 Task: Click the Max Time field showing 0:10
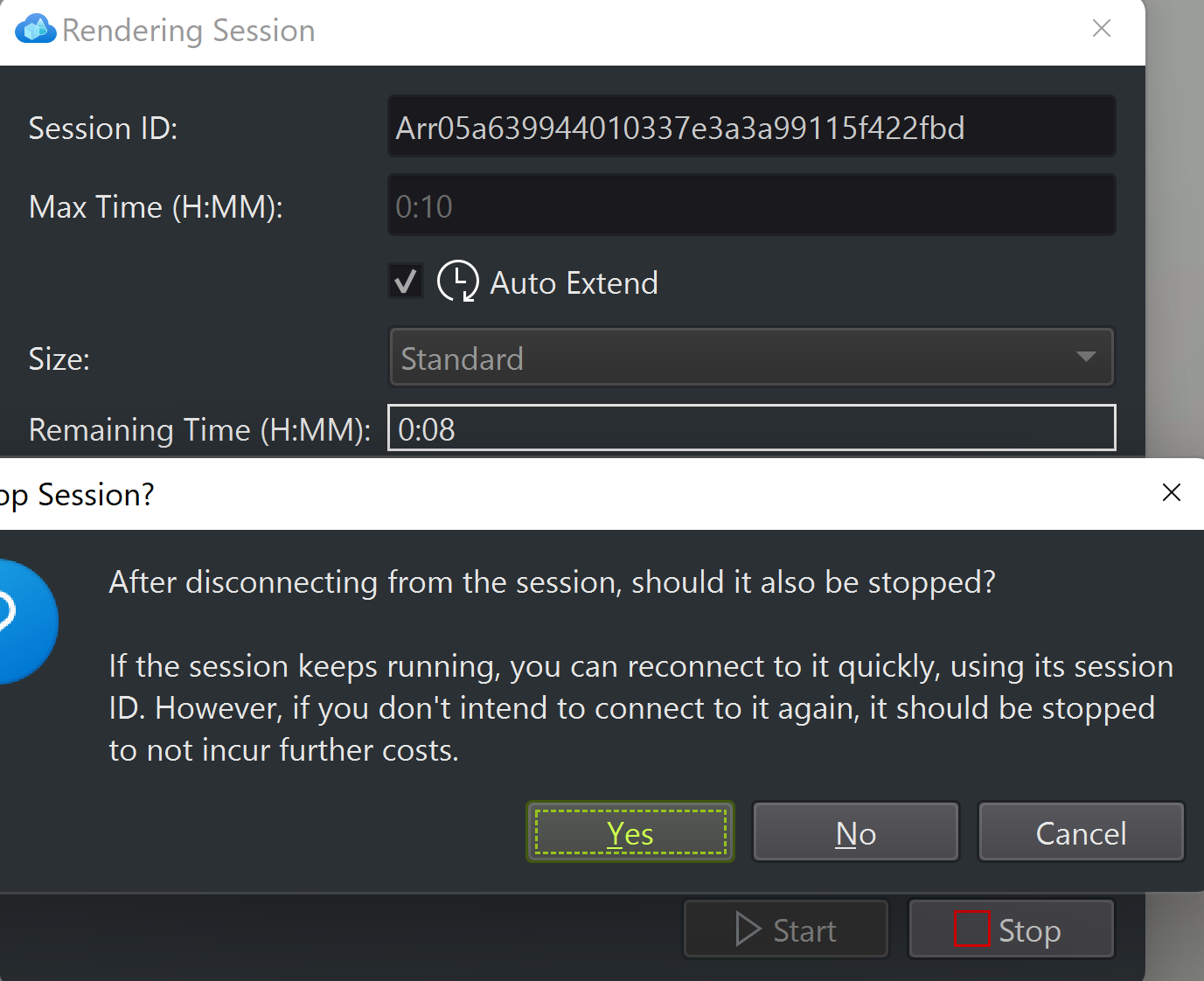pos(751,206)
